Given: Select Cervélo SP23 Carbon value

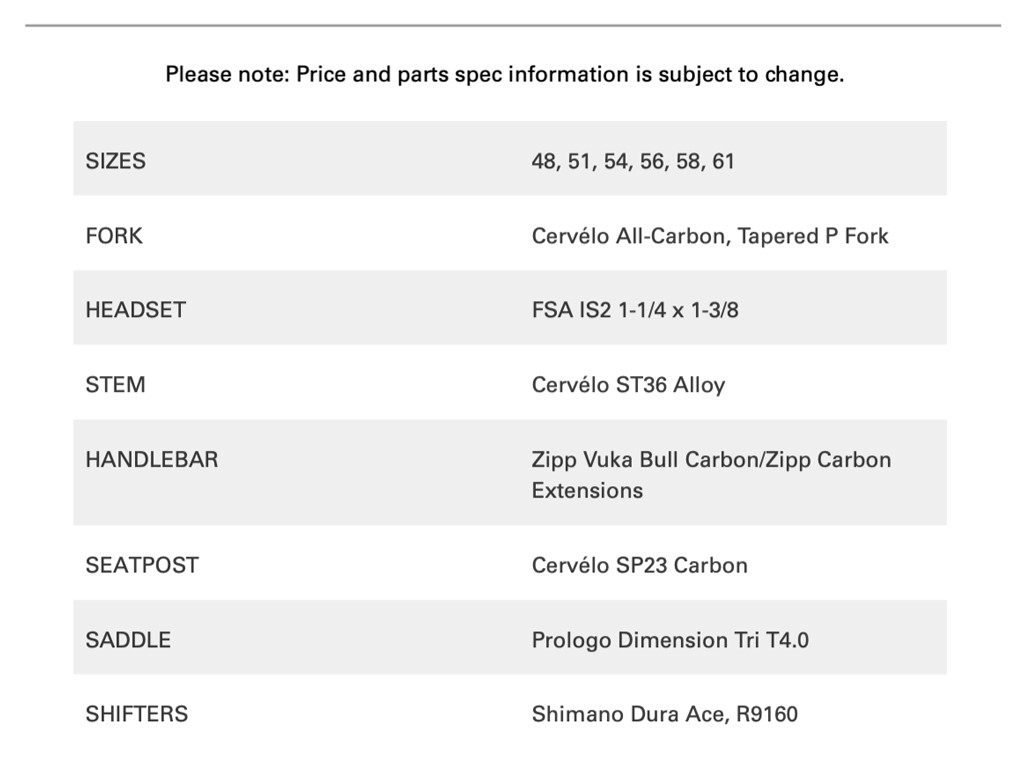Looking at the screenshot, I should click(x=639, y=565).
